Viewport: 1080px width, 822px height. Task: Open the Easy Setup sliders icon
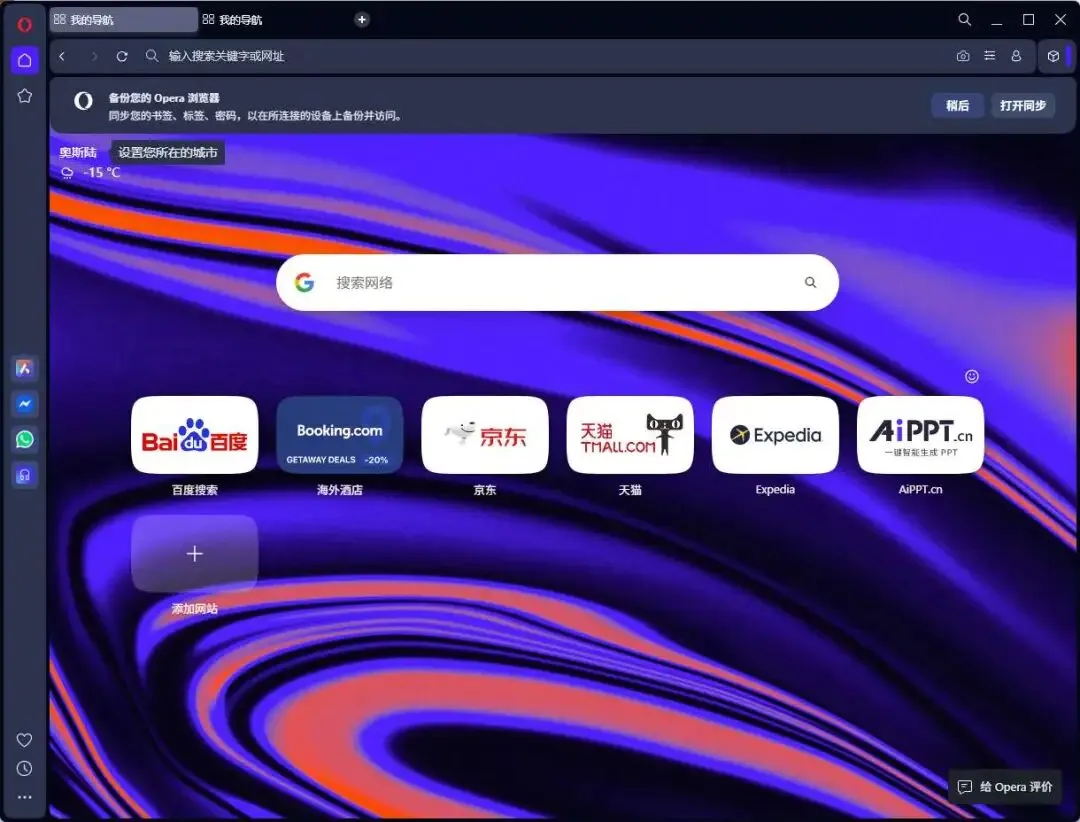pos(990,56)
